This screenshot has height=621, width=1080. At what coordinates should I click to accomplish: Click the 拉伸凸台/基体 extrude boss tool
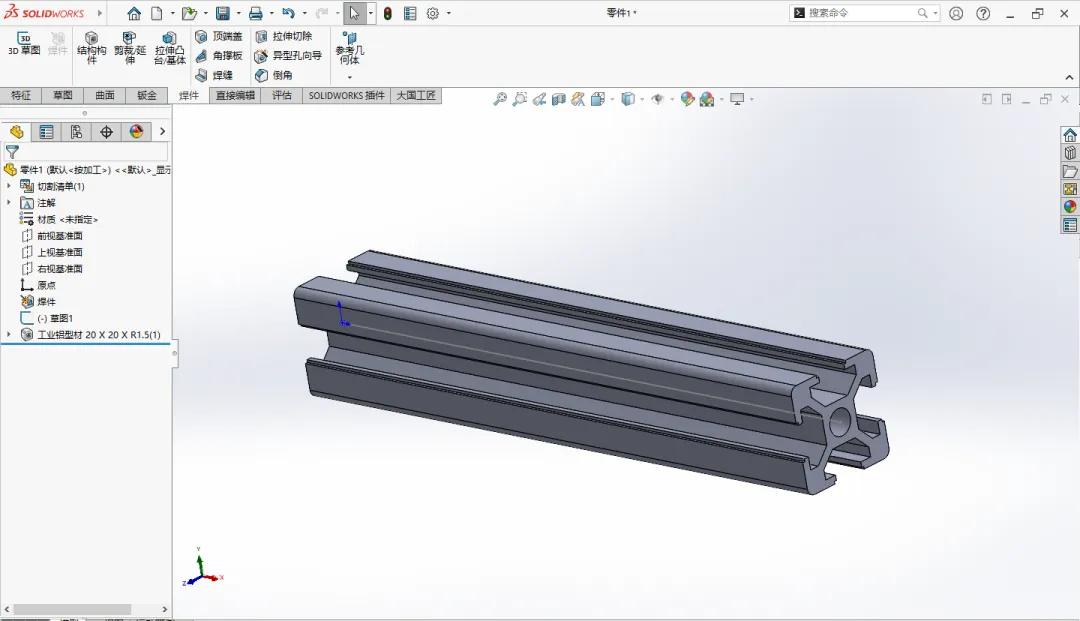[x=169, y=48]
